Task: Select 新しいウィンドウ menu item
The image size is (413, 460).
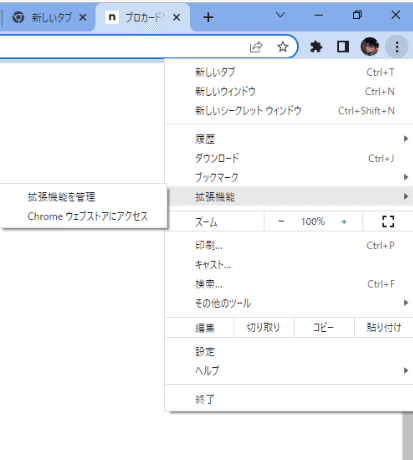Action: pyautogui.click(x=289, y=91)
